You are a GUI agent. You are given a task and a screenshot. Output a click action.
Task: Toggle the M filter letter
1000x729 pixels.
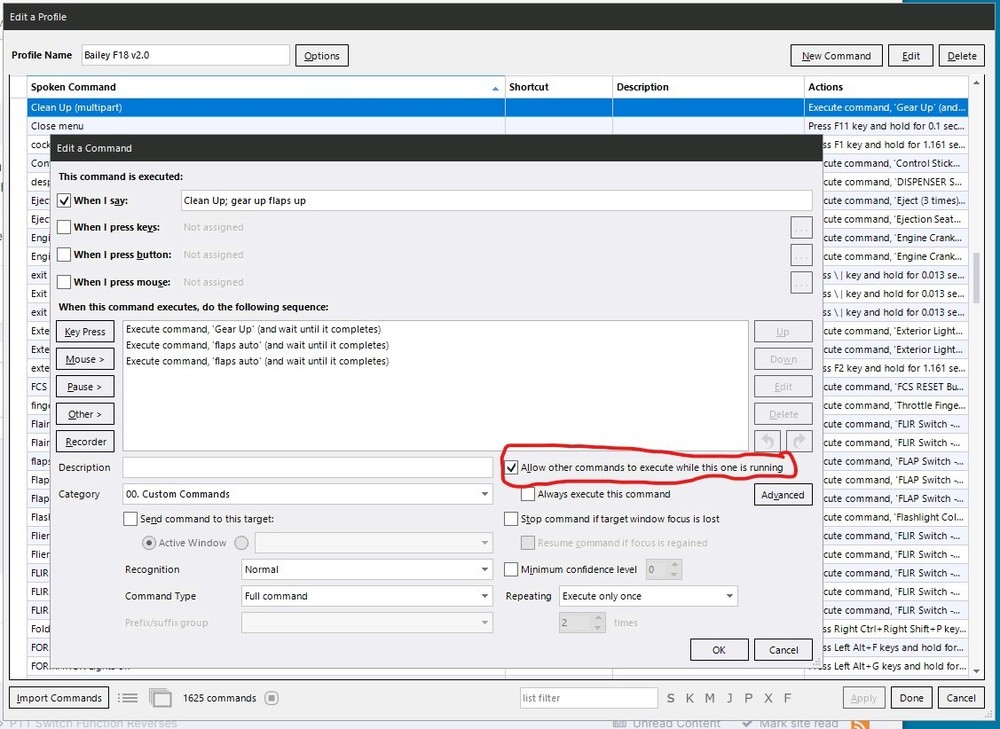tap(709, 698)
